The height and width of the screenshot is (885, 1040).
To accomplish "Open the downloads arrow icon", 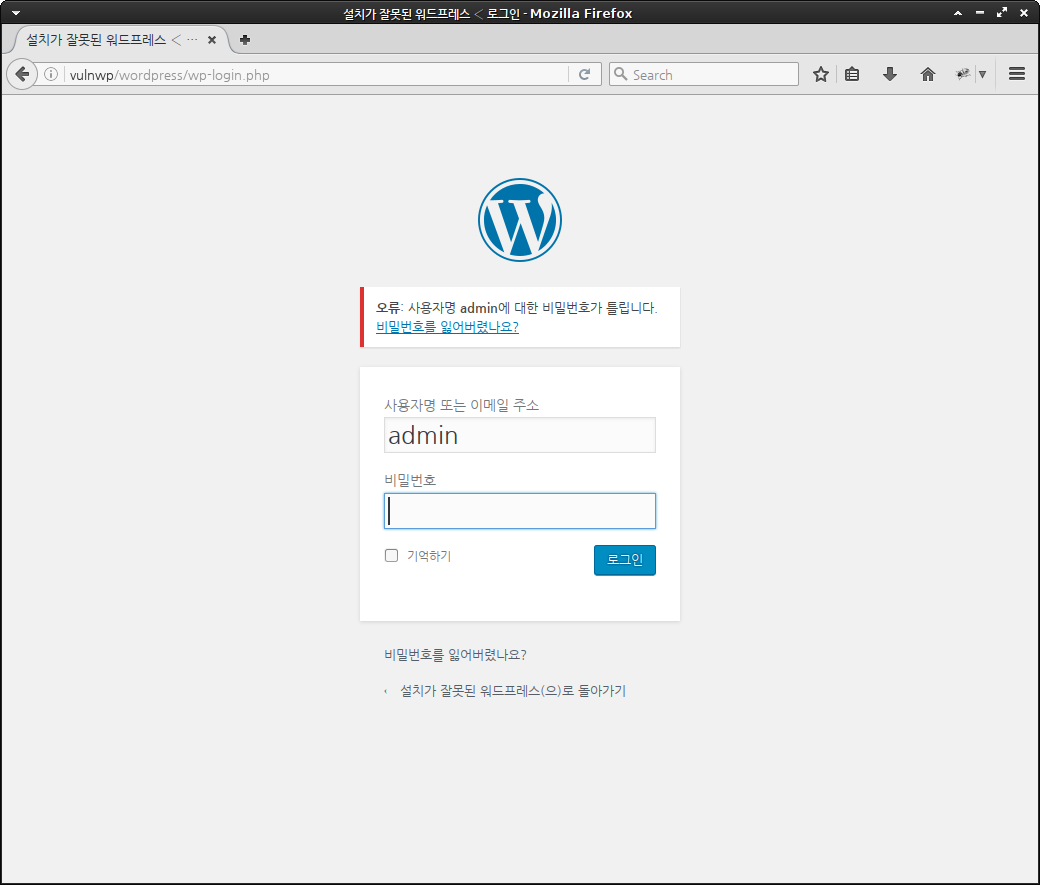I will pos(890,74).
